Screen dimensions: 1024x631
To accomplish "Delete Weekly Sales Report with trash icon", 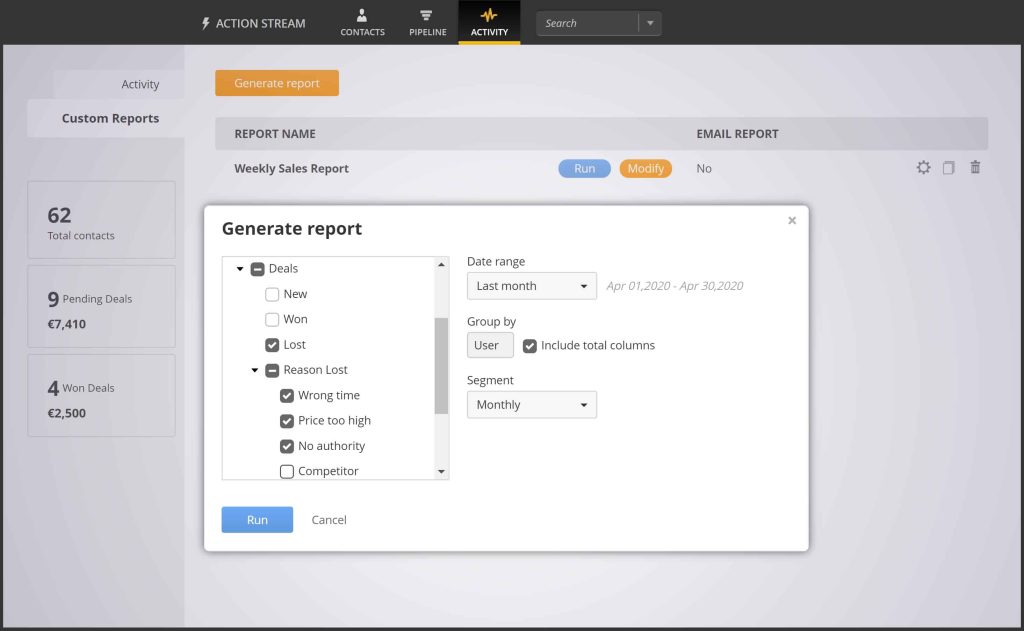I will point(975,168).
